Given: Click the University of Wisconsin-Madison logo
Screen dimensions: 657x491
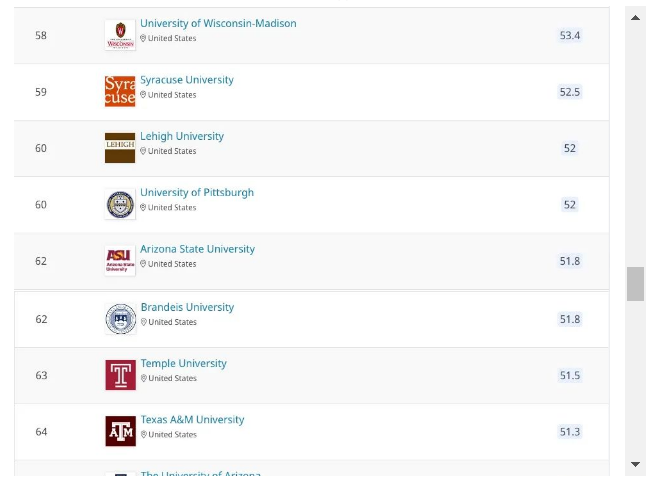Looking at the screenshot, I should click(120, 35).
